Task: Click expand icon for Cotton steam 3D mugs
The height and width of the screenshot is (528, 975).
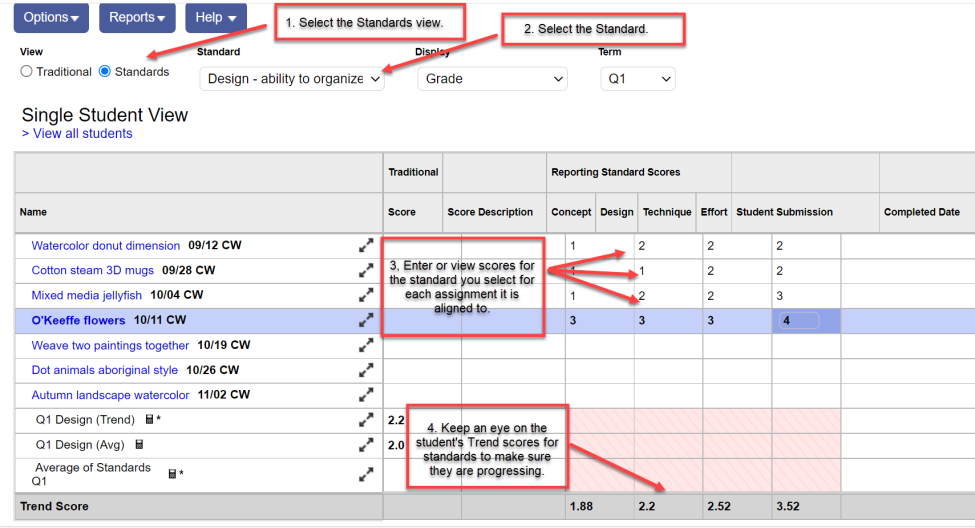Action: tap(367, 270)
